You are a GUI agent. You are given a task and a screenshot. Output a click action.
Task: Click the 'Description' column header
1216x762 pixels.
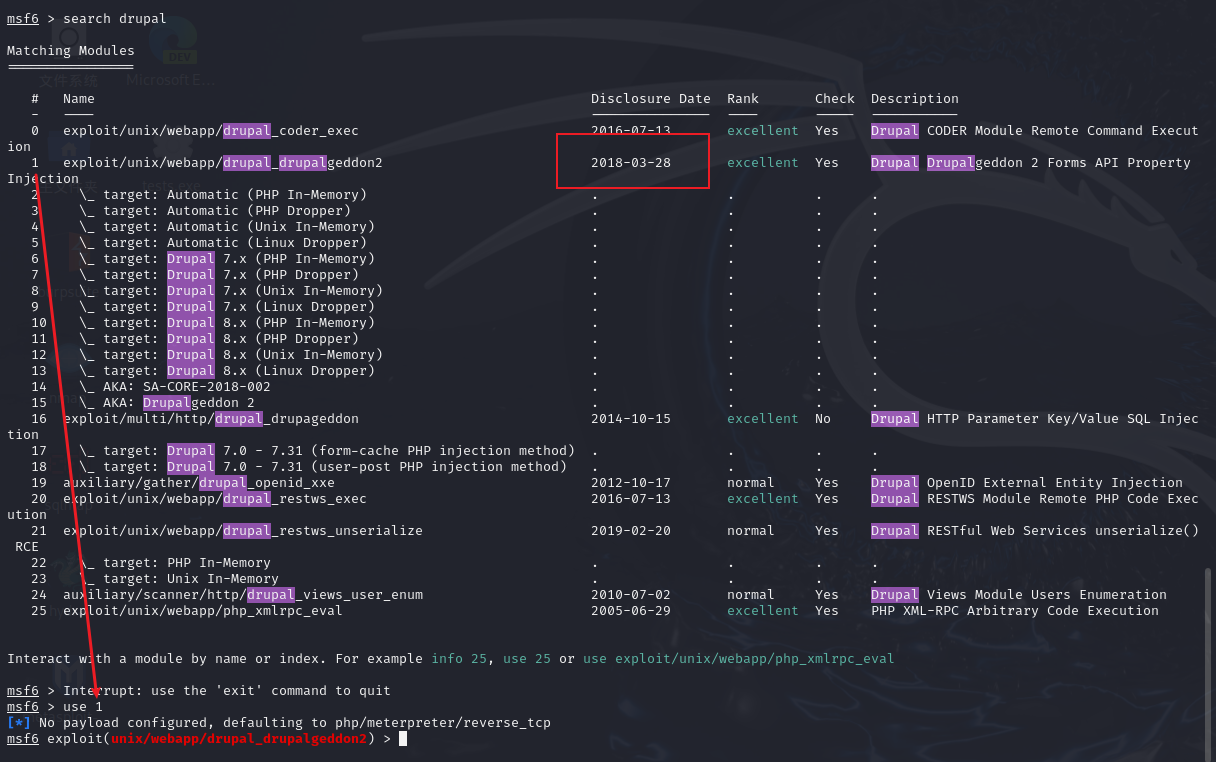(x=915, y=99)
